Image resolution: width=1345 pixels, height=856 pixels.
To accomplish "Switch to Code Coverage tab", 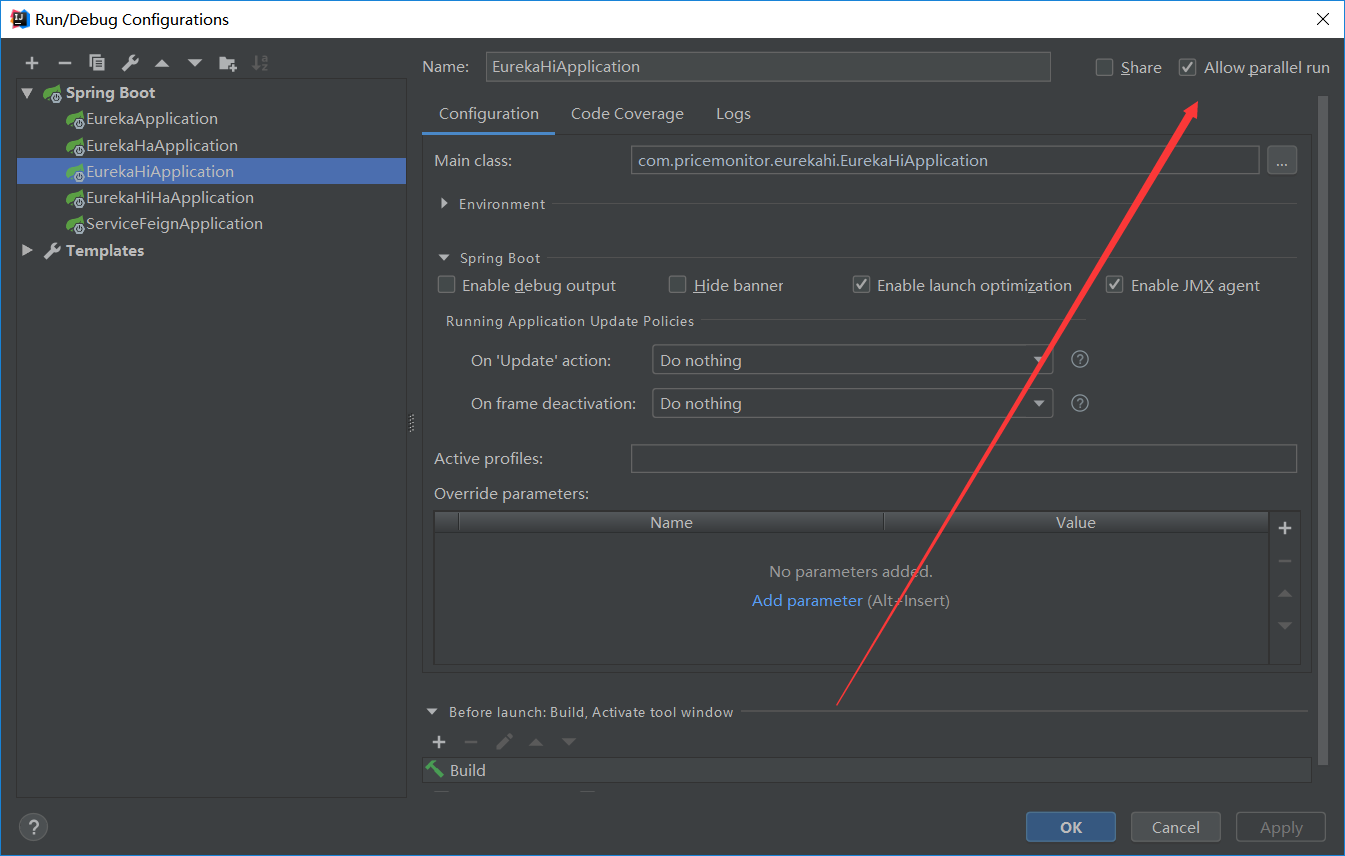I will (x=627, y=114).
